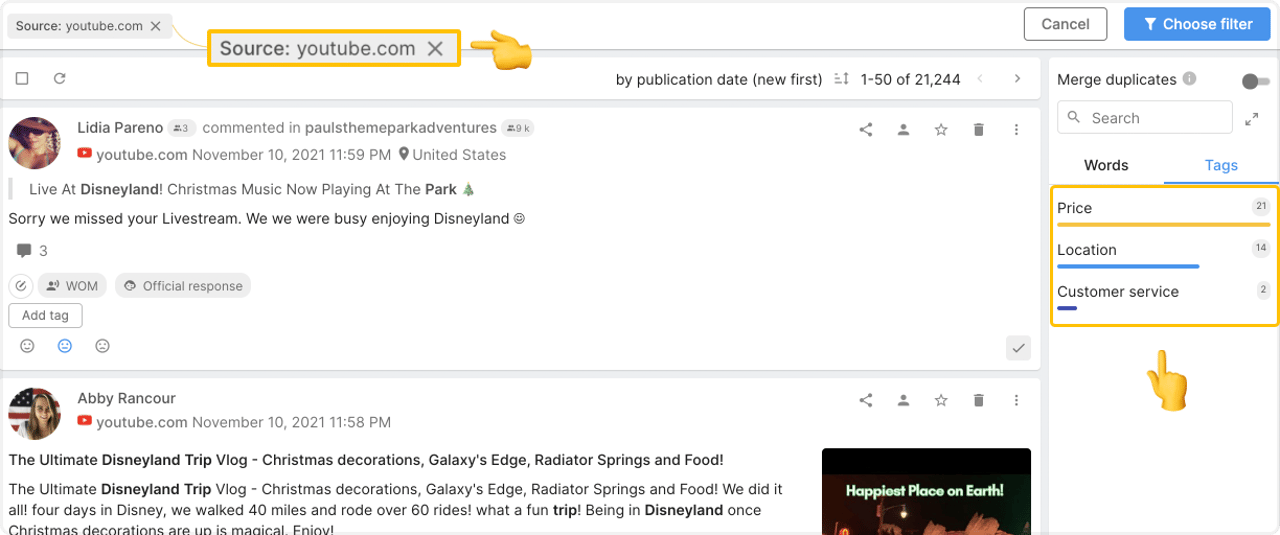The width and height of the screenshot is (1280, 535).
Task: Open the author profile icon for Abby Rancour's mention
Action: [x=903, y=400]
